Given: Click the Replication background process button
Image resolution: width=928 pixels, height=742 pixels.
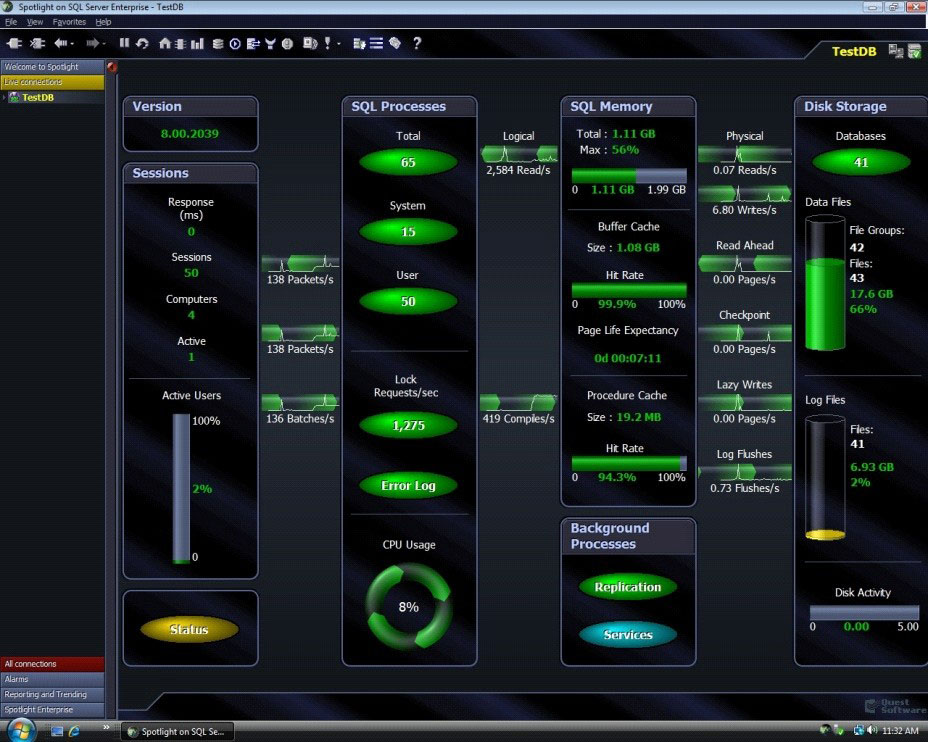Looking at the screenshot, I should point(627,587).
